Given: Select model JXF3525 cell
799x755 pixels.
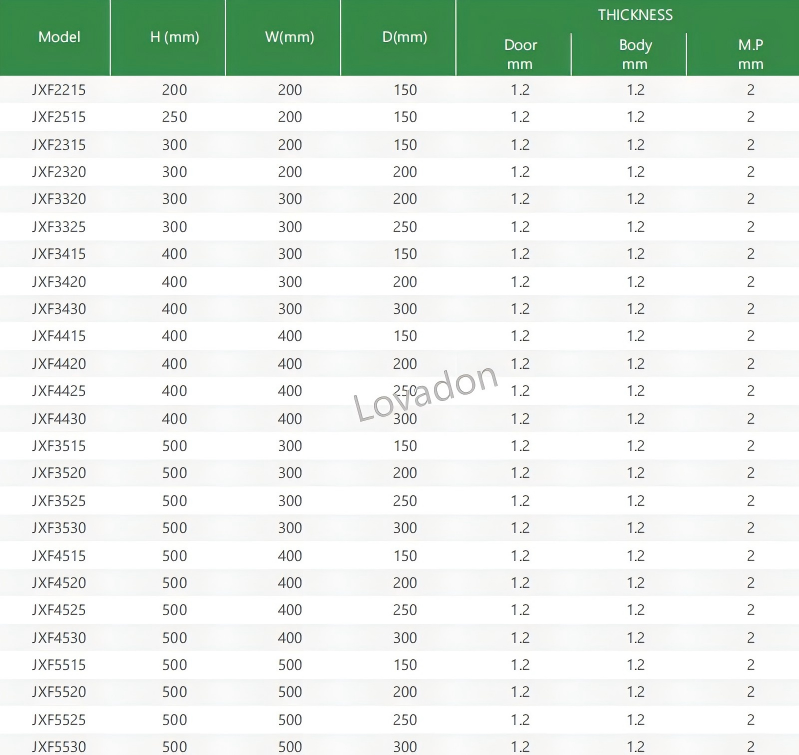Looking at the screenshot, I should coord(59,501).
